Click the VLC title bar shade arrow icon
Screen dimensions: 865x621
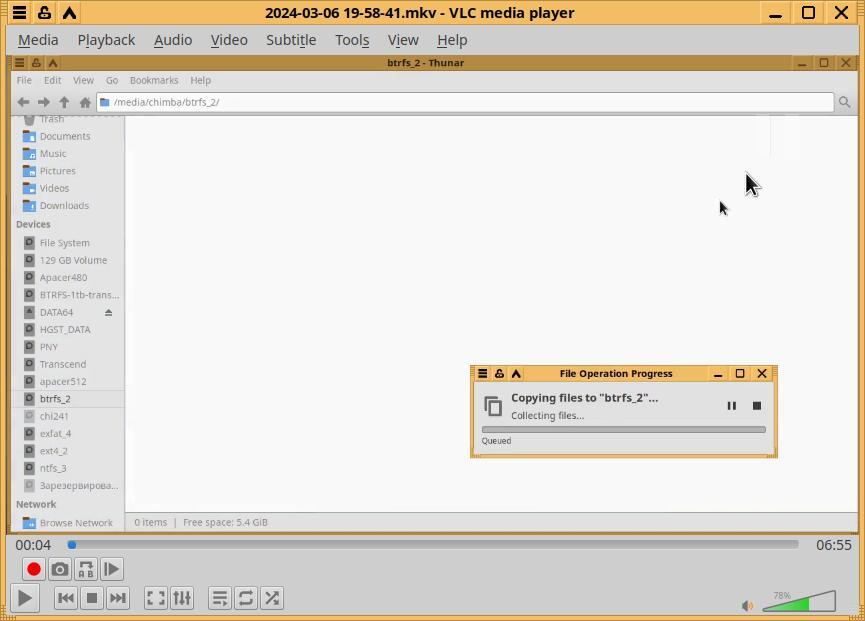point(70,13)
